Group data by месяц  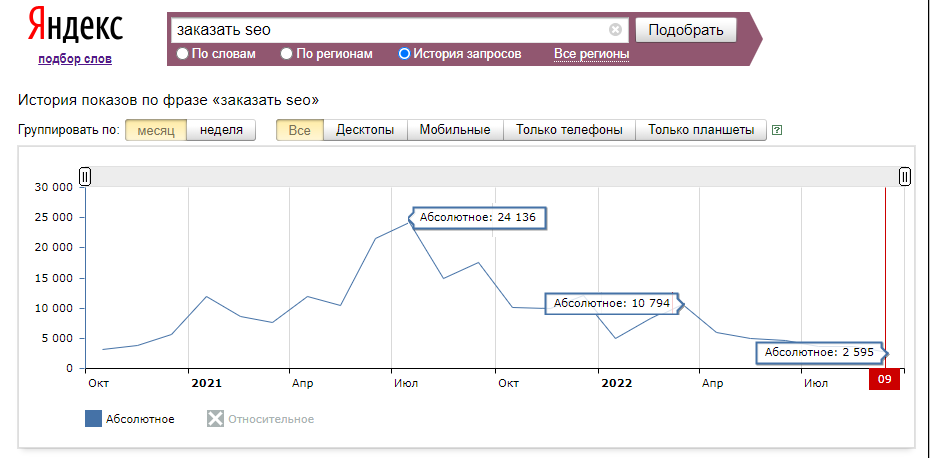(x=156, y=130)
